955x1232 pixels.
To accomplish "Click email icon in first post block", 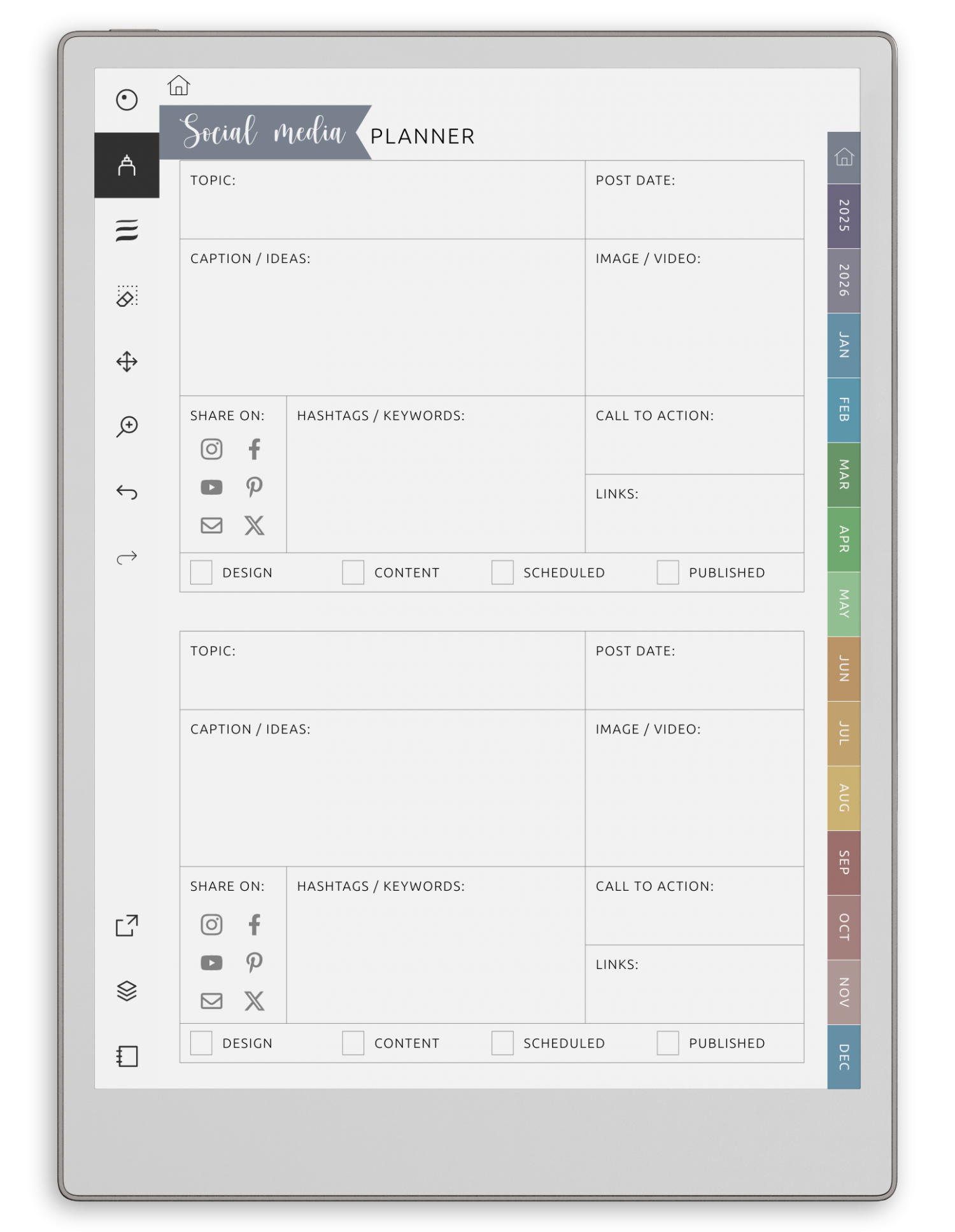I will (x=211, y=525).
